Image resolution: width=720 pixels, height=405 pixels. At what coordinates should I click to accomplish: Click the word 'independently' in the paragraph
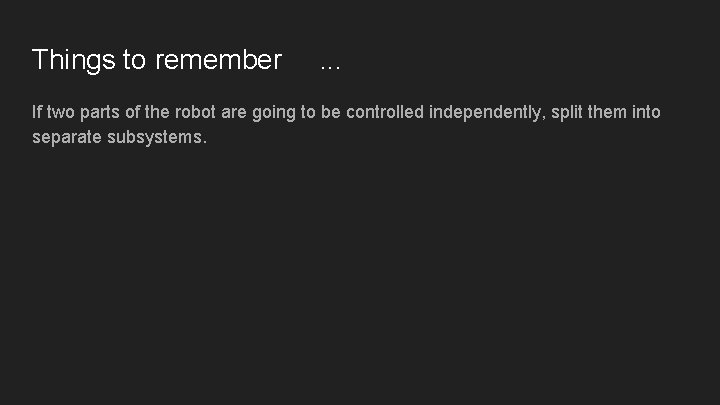point(485,113)
